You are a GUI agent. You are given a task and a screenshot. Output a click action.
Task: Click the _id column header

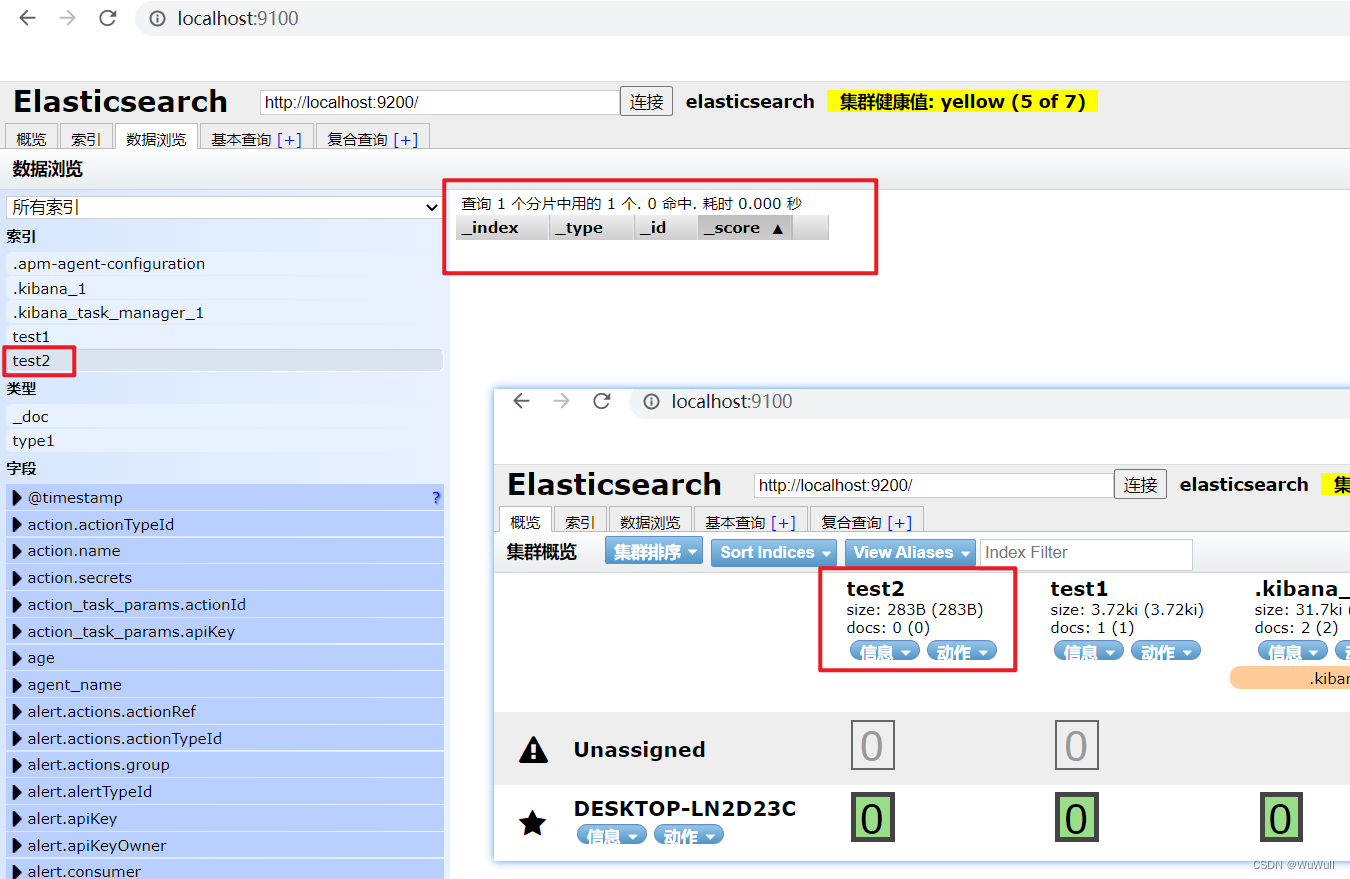pos(666,228)
